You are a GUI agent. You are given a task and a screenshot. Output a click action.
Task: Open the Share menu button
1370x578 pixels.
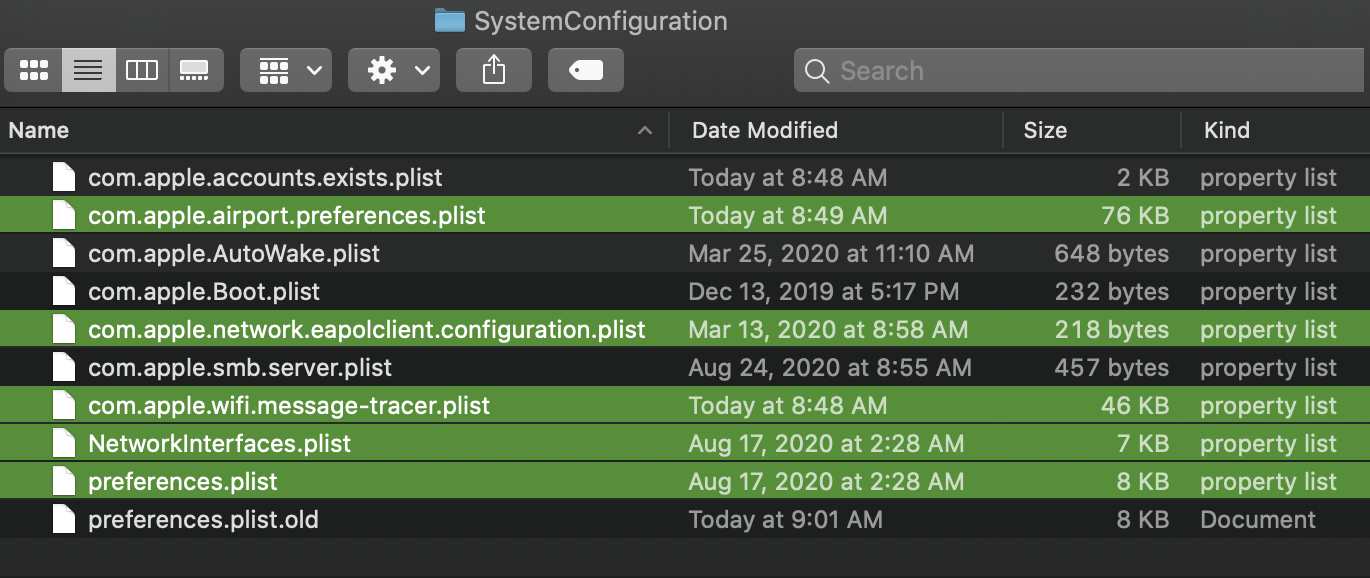click(494, 71)
